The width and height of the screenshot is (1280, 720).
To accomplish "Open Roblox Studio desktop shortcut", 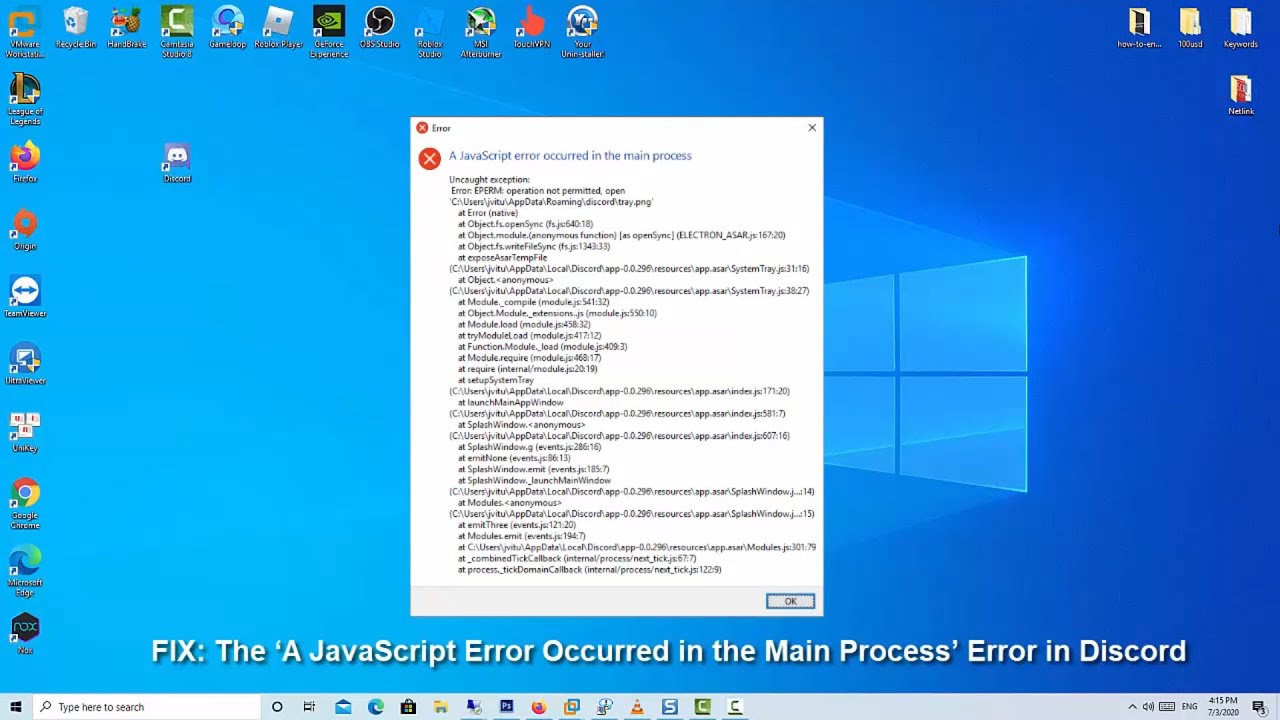I will point(430,32).
